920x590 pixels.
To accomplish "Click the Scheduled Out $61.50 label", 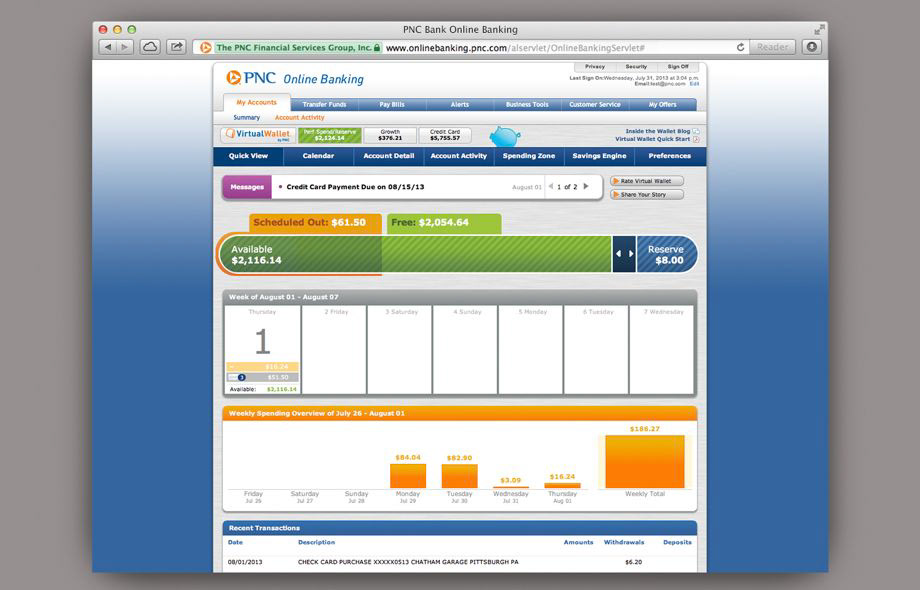I will click(316, 223).
